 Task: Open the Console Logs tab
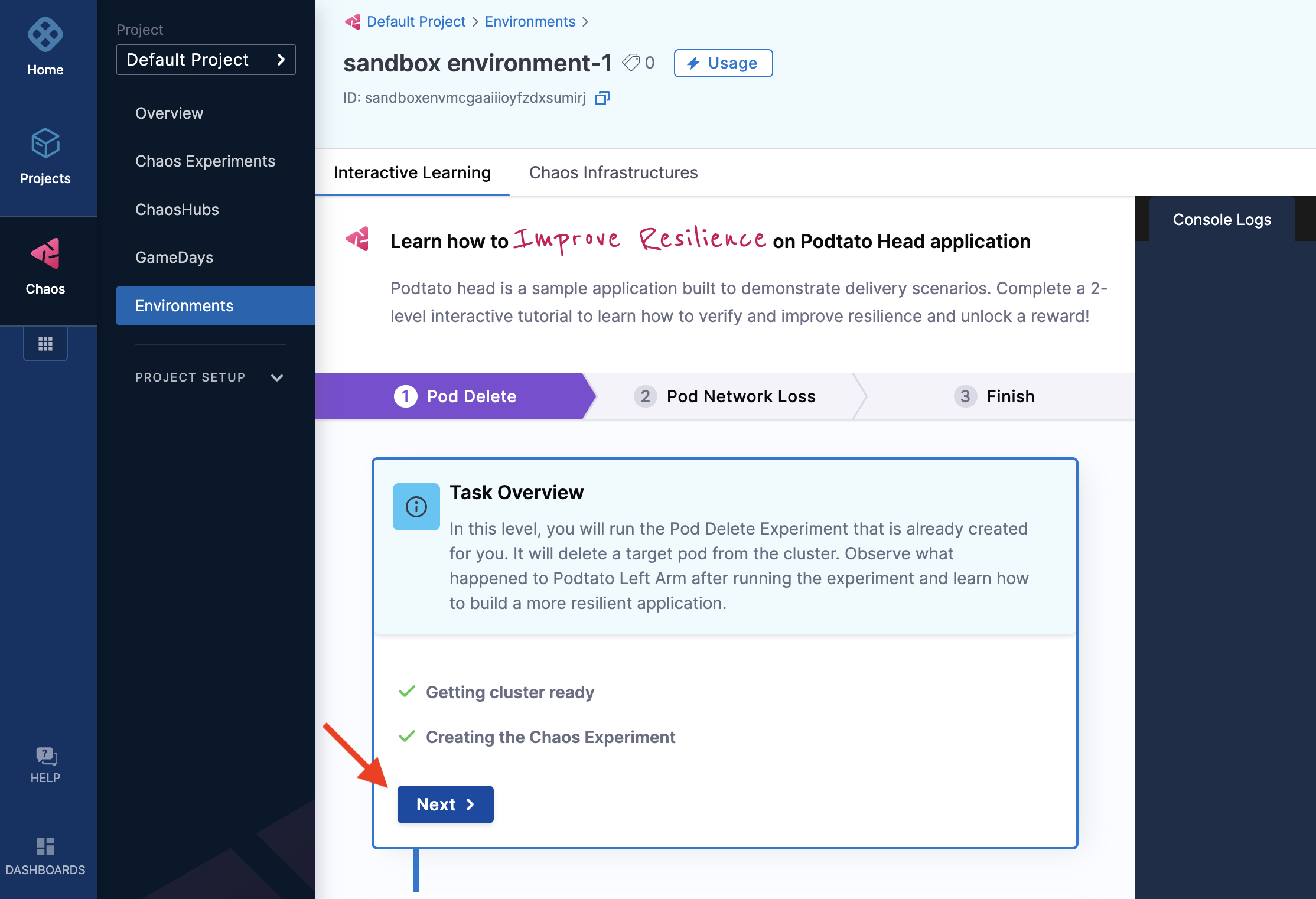point(1221,220)
